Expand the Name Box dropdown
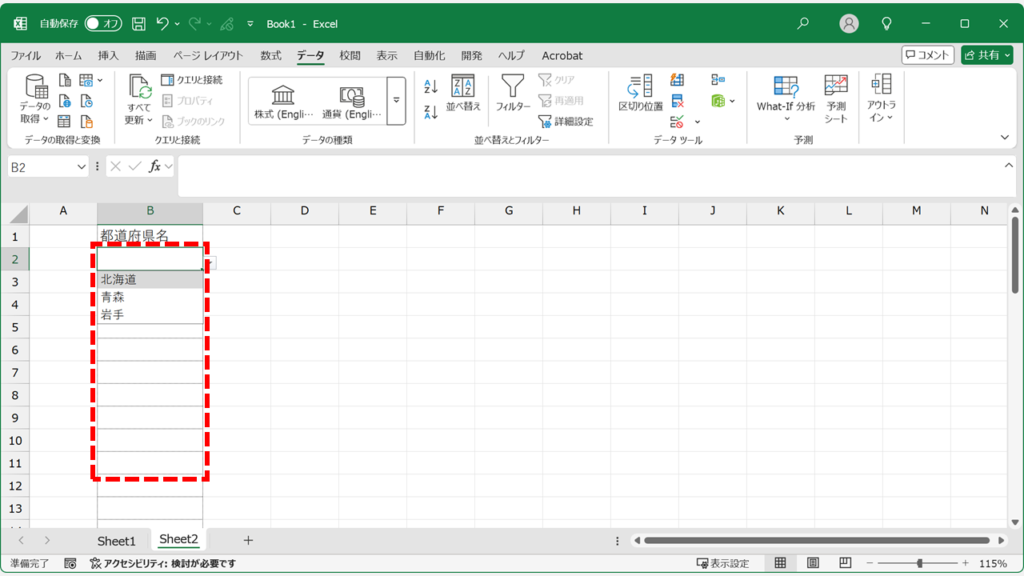The height and width of the screenshot is (576, 1024). click(81, 167)
